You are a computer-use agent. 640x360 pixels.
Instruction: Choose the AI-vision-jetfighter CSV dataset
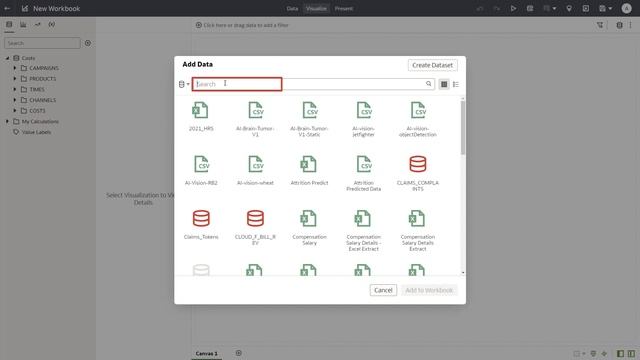(364, 119)
